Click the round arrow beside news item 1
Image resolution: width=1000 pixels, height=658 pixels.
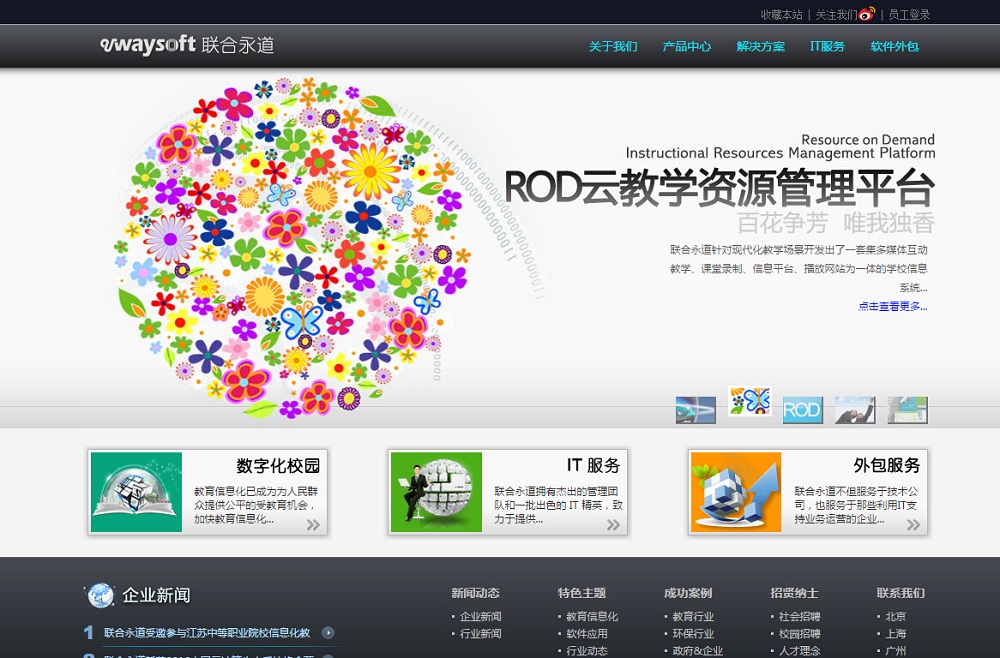click(328, 632)
